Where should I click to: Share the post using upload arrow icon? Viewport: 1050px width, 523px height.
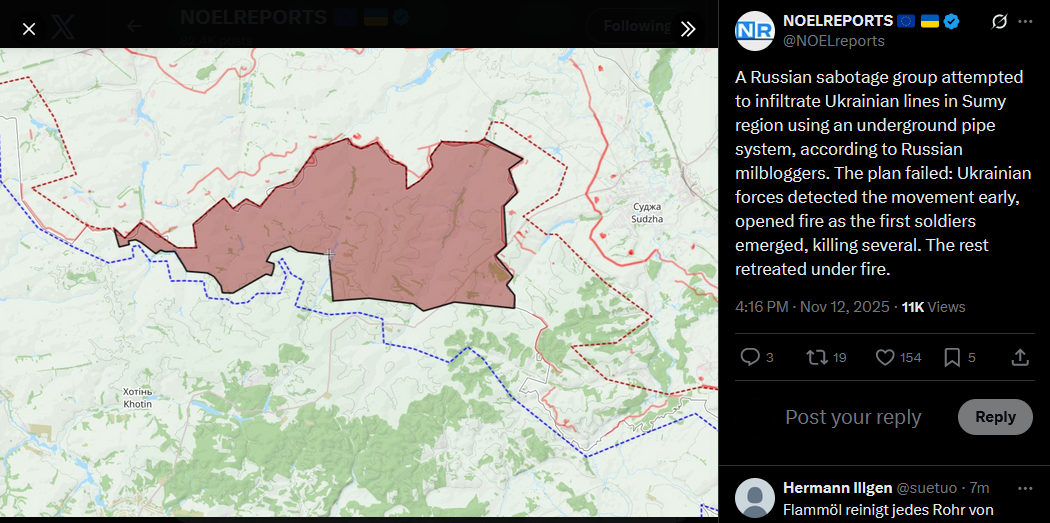(1020, 357)
